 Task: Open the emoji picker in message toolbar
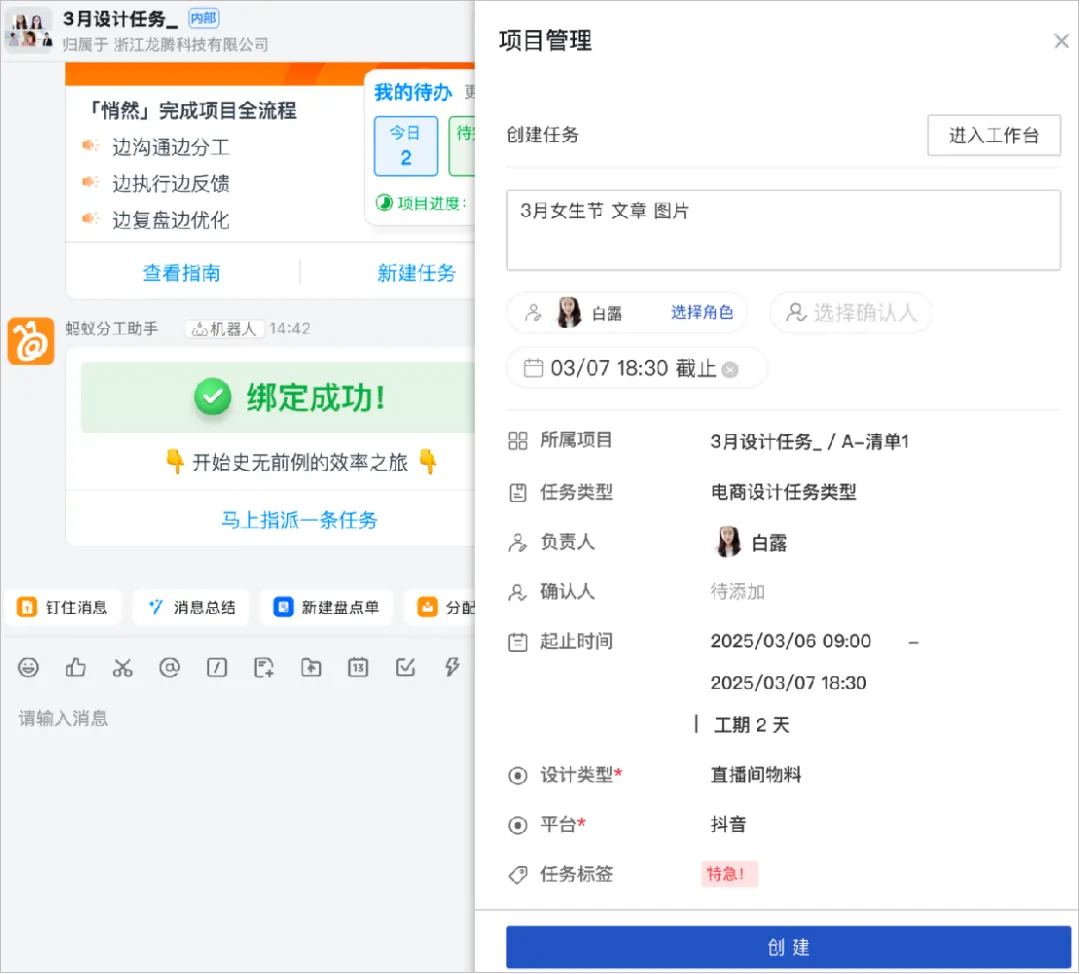pos(28,667)
